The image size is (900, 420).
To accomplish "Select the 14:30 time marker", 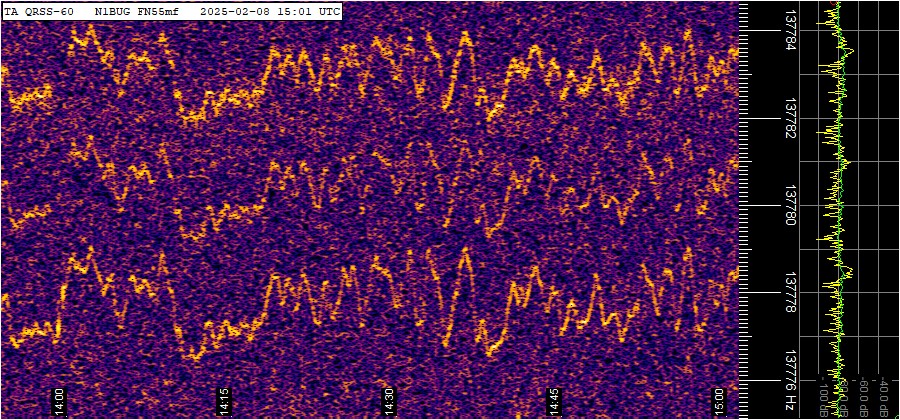I will click(388, 401).
